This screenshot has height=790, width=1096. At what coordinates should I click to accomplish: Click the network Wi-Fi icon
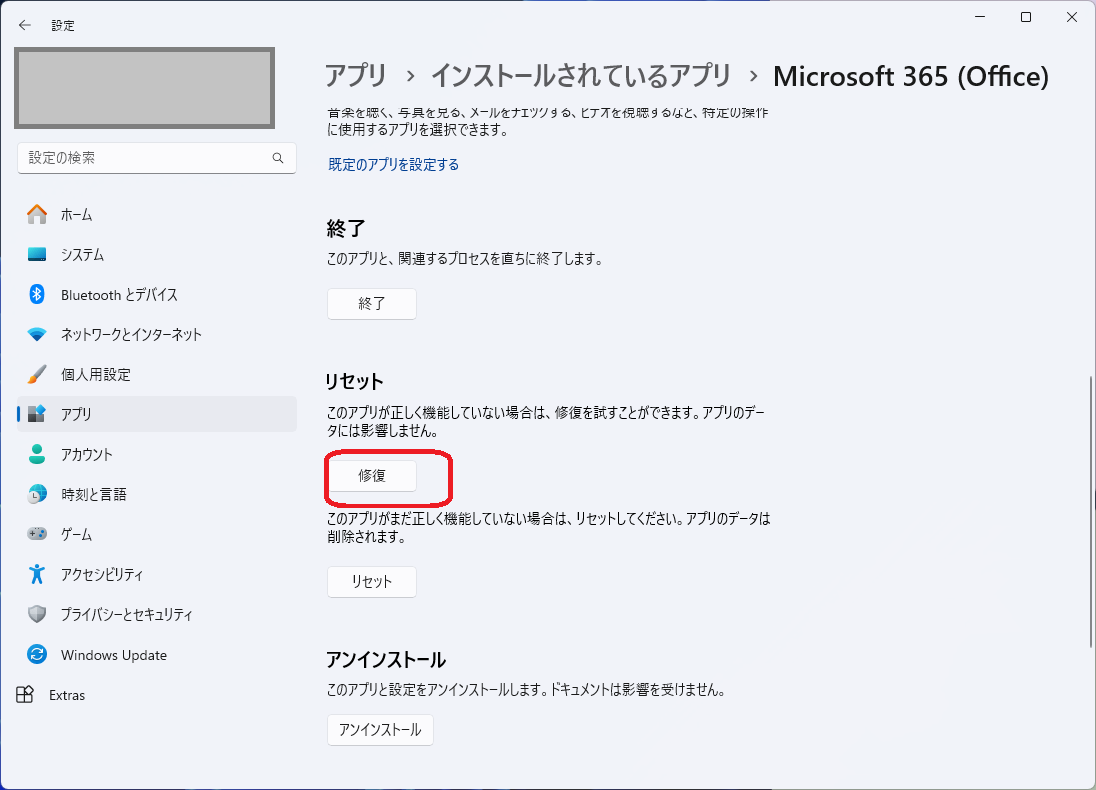coord(37,334)
